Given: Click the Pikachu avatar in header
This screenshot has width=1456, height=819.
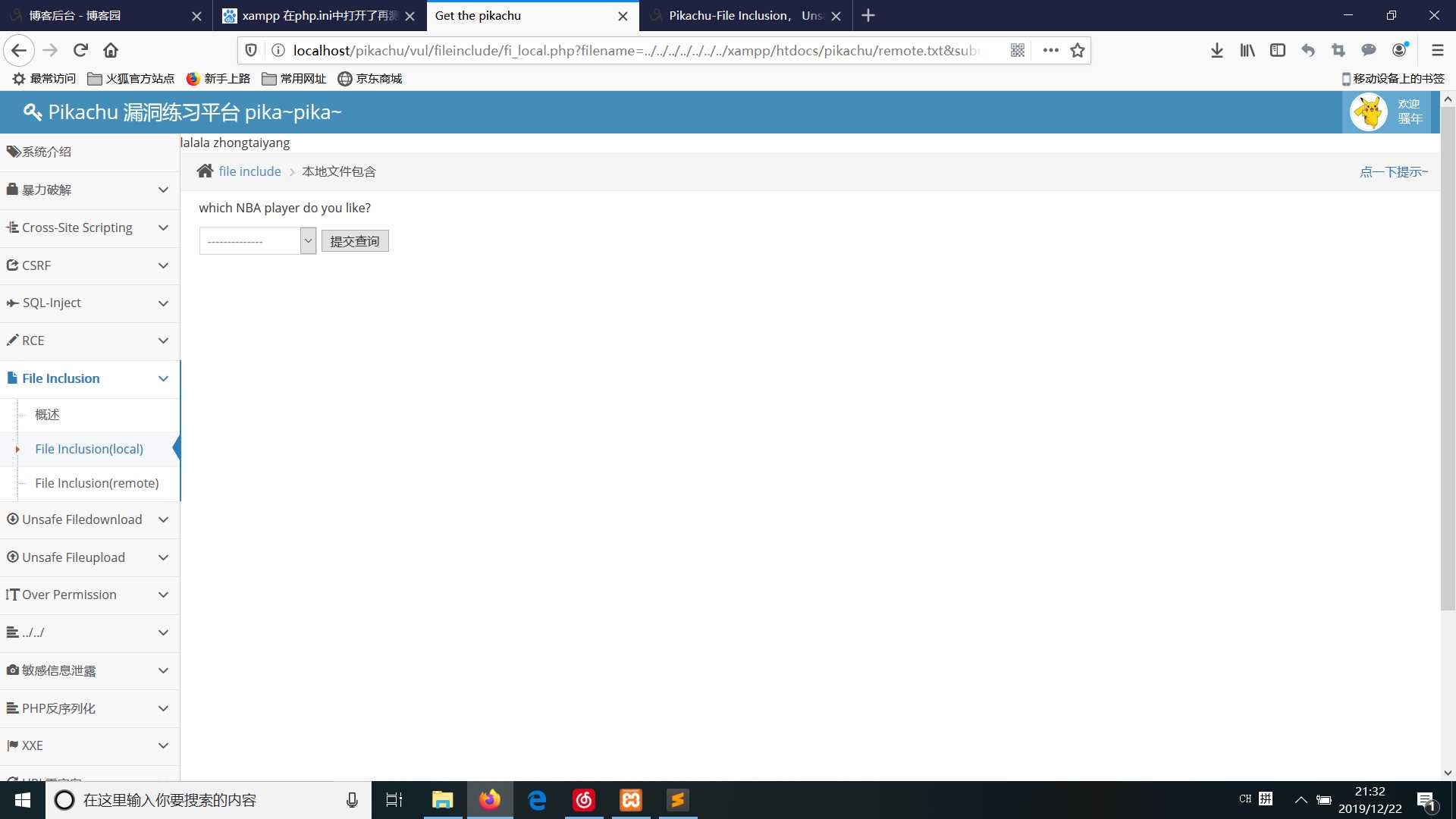Looking at the screenshot, I should (x=1369, y=112).
